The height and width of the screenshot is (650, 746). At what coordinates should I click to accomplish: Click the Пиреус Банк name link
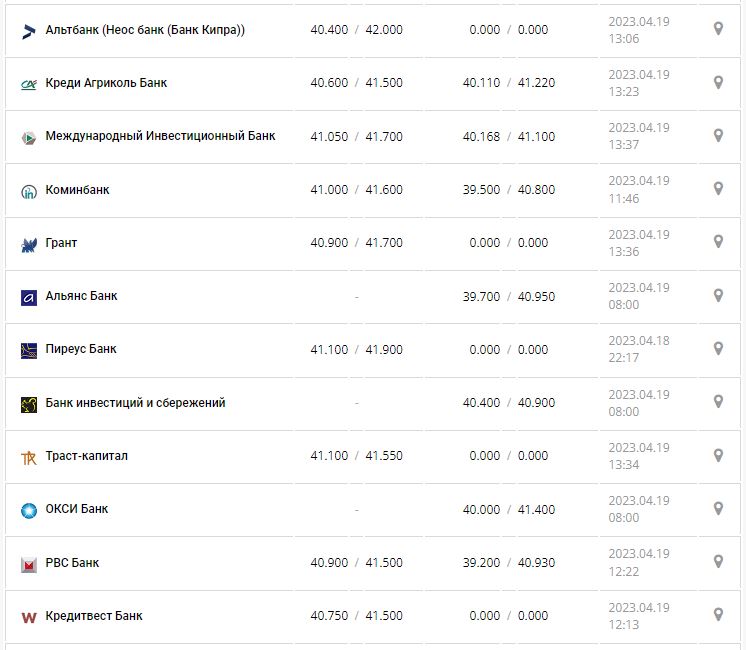point(81,349)
